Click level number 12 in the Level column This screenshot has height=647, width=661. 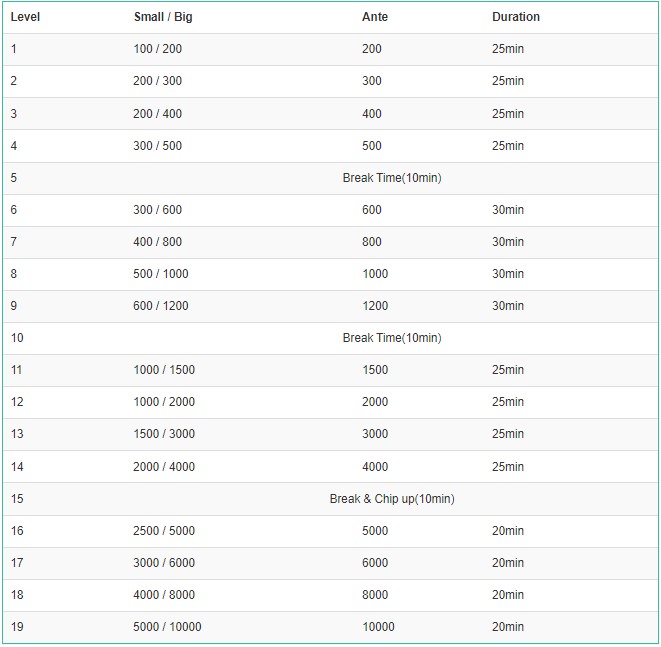[17, 402]
